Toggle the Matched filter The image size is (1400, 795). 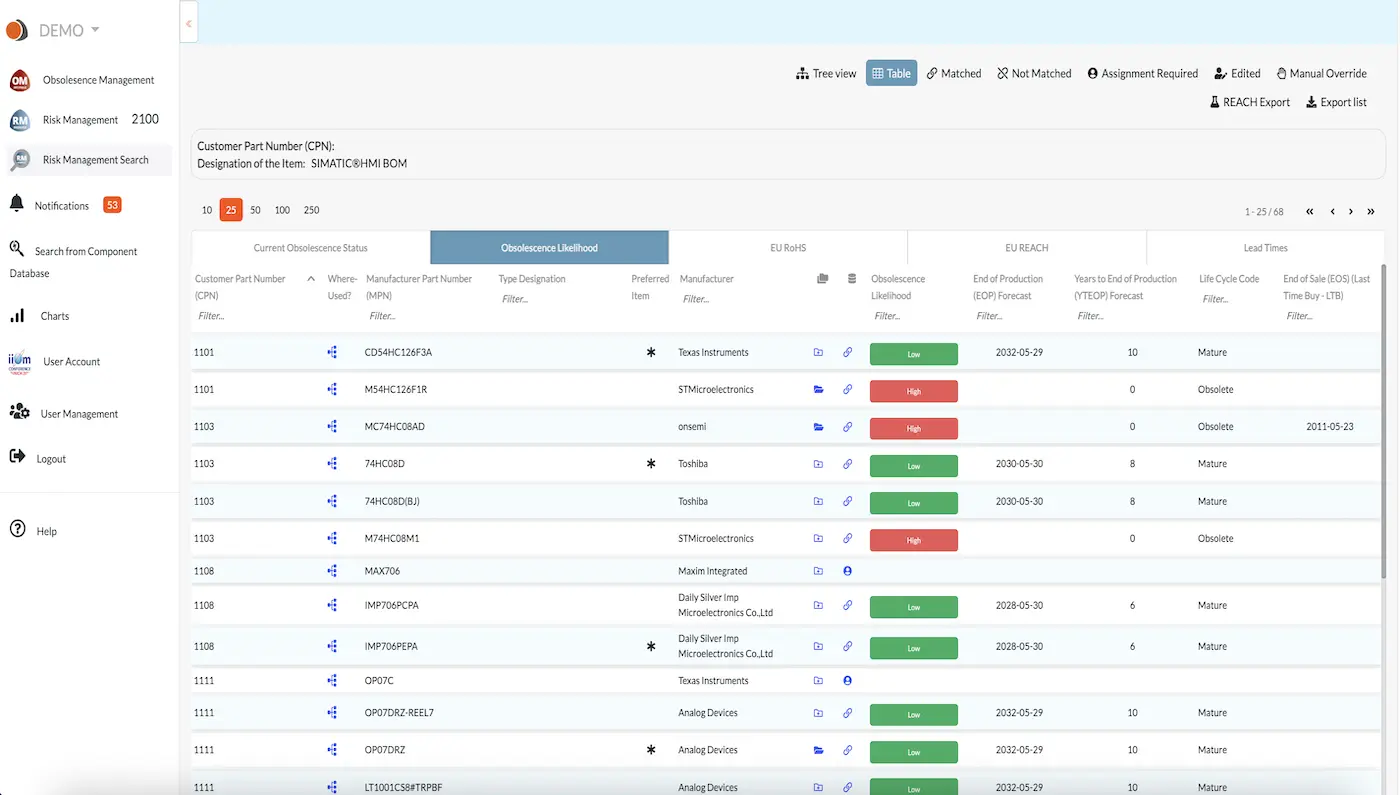(x=953, y=73)
